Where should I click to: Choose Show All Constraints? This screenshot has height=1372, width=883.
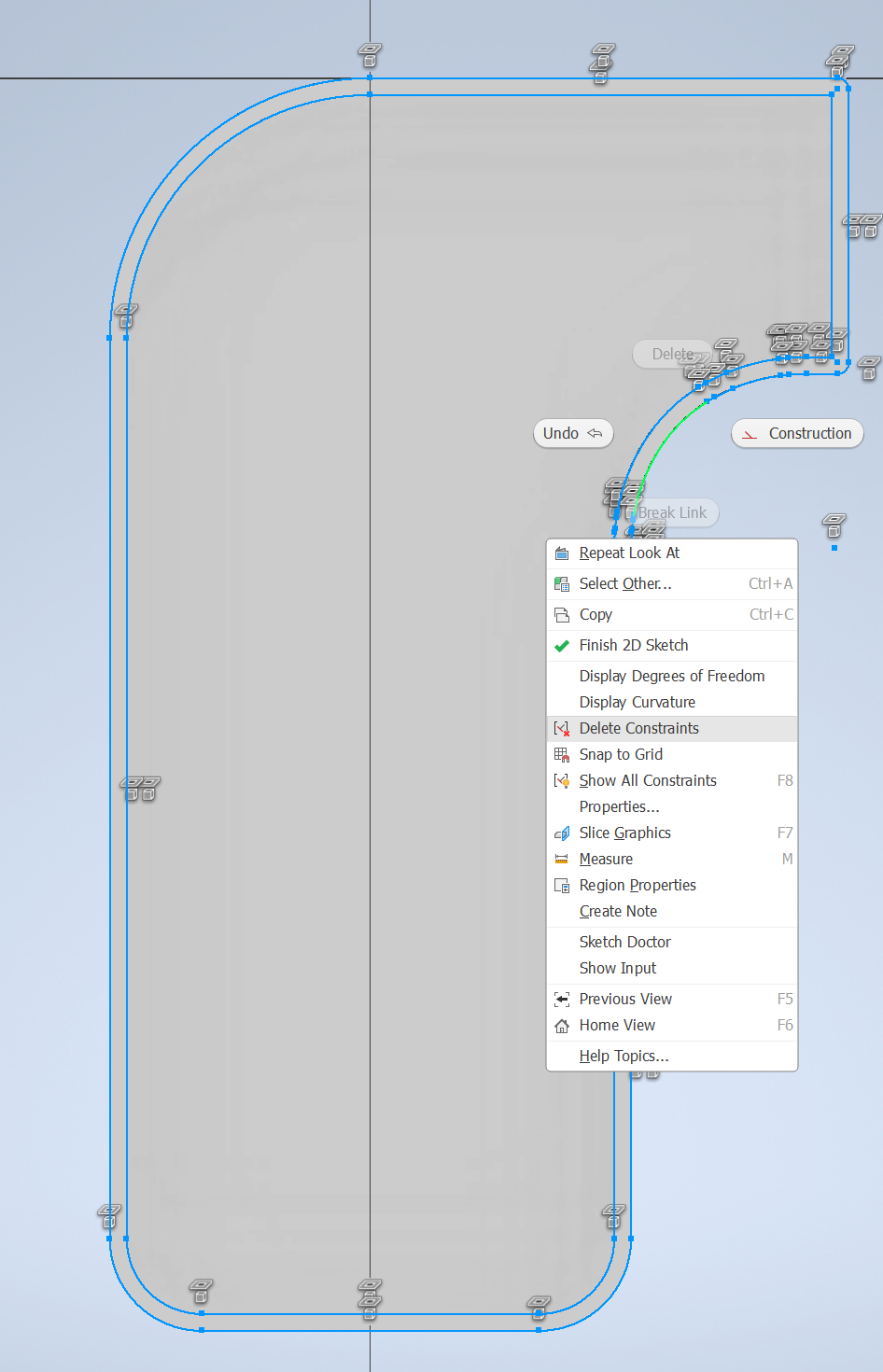672,781
